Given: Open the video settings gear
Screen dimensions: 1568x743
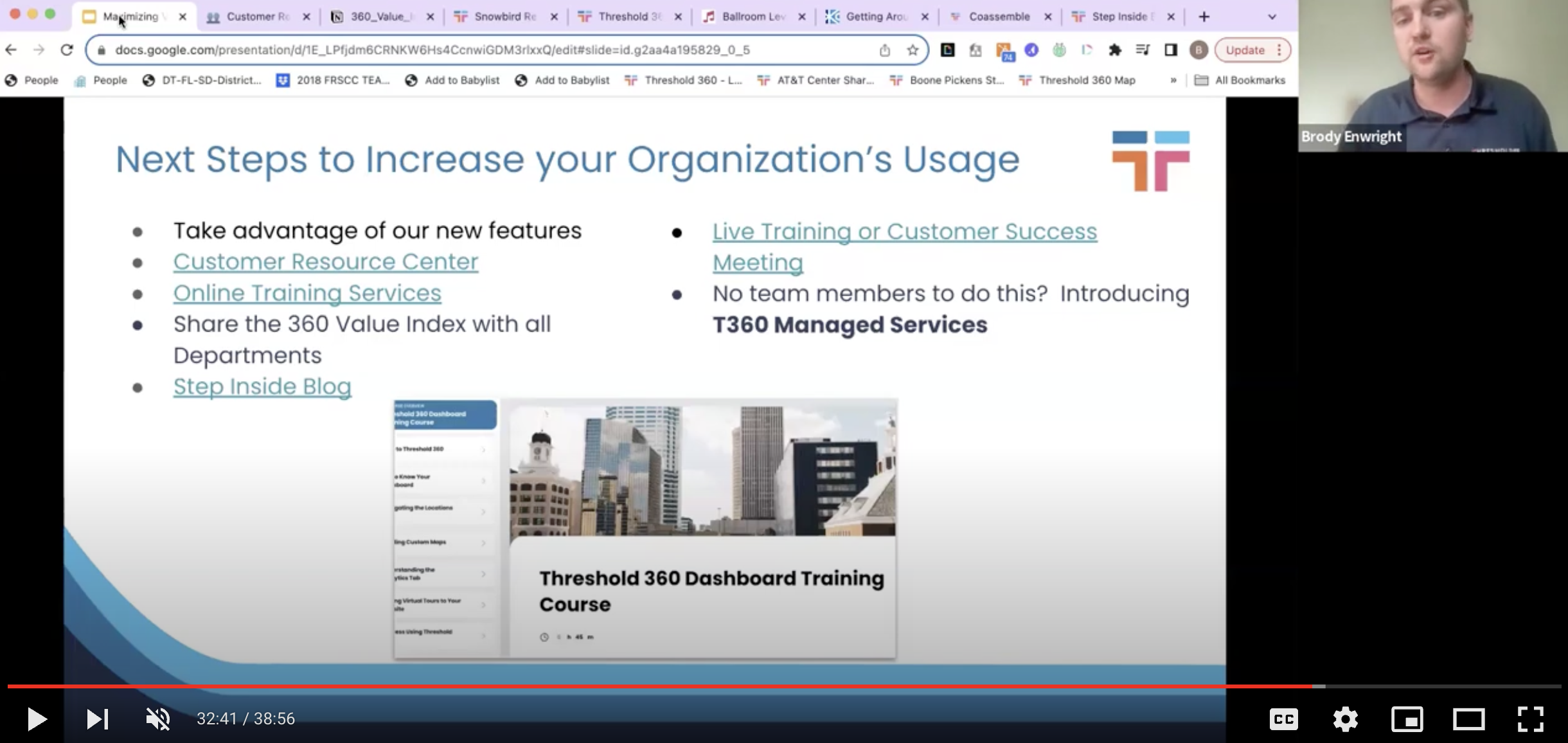Looking at the screenshot, I should point(1345,719).
